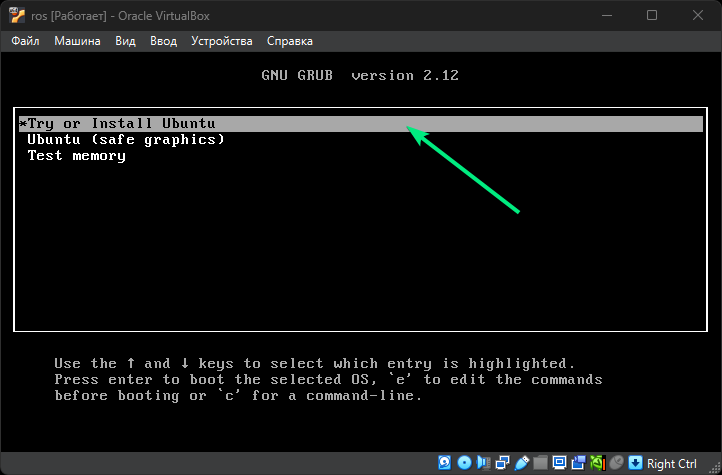Open the Машина menu
This screenshot has height=475, width=722.
pyautogui.click(x=77, y=41)
